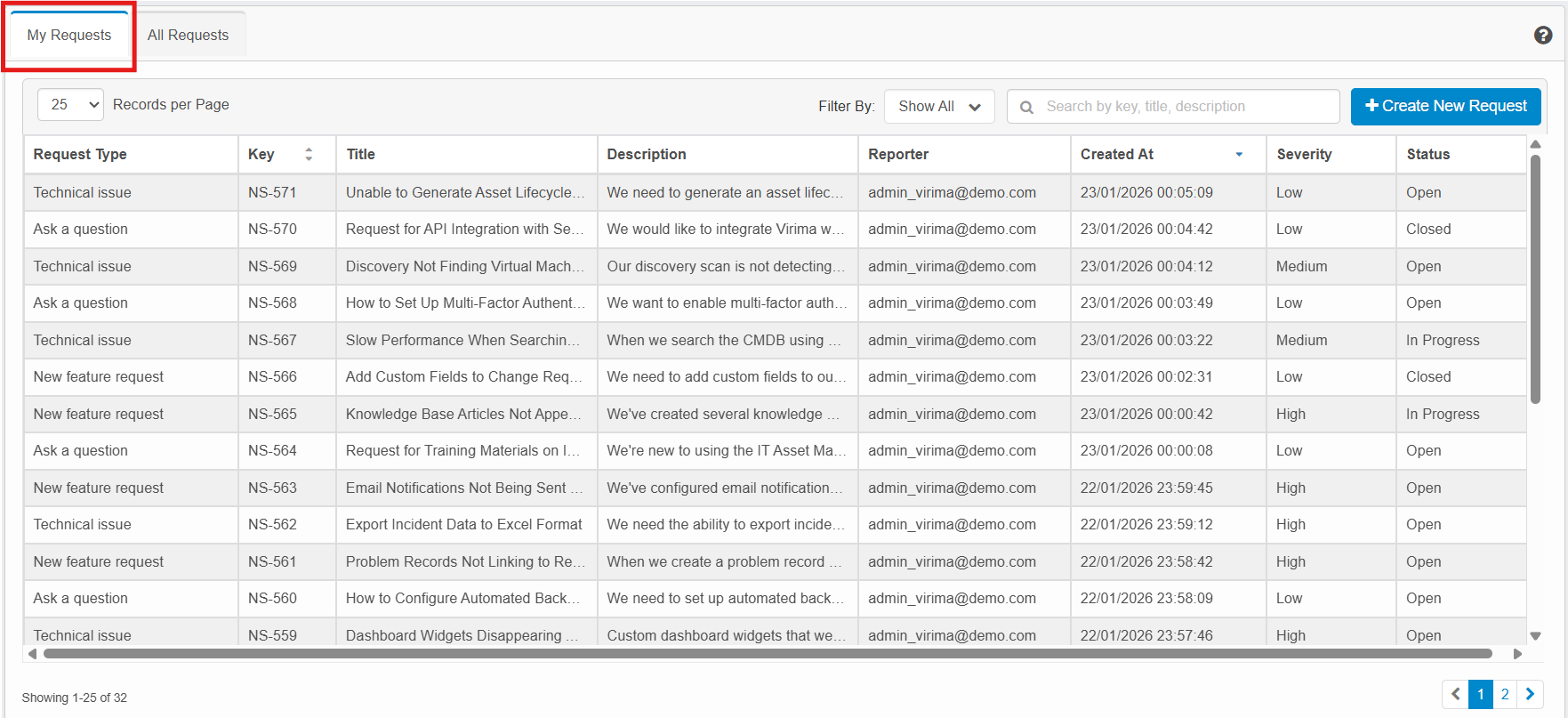Sort by the Severity column header

click(1304, 154)
